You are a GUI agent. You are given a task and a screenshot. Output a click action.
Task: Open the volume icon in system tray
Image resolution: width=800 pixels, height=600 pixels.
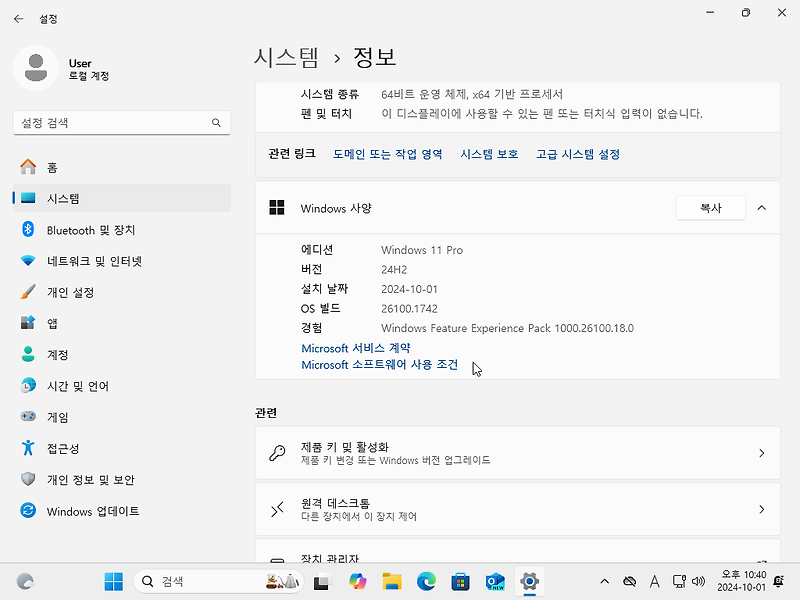697,581
